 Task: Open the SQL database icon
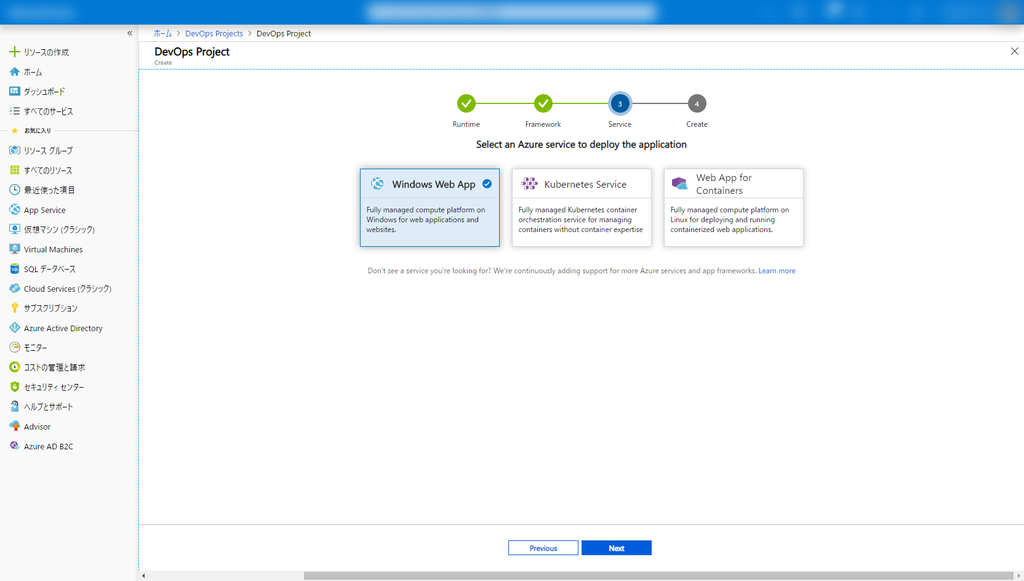14,268
